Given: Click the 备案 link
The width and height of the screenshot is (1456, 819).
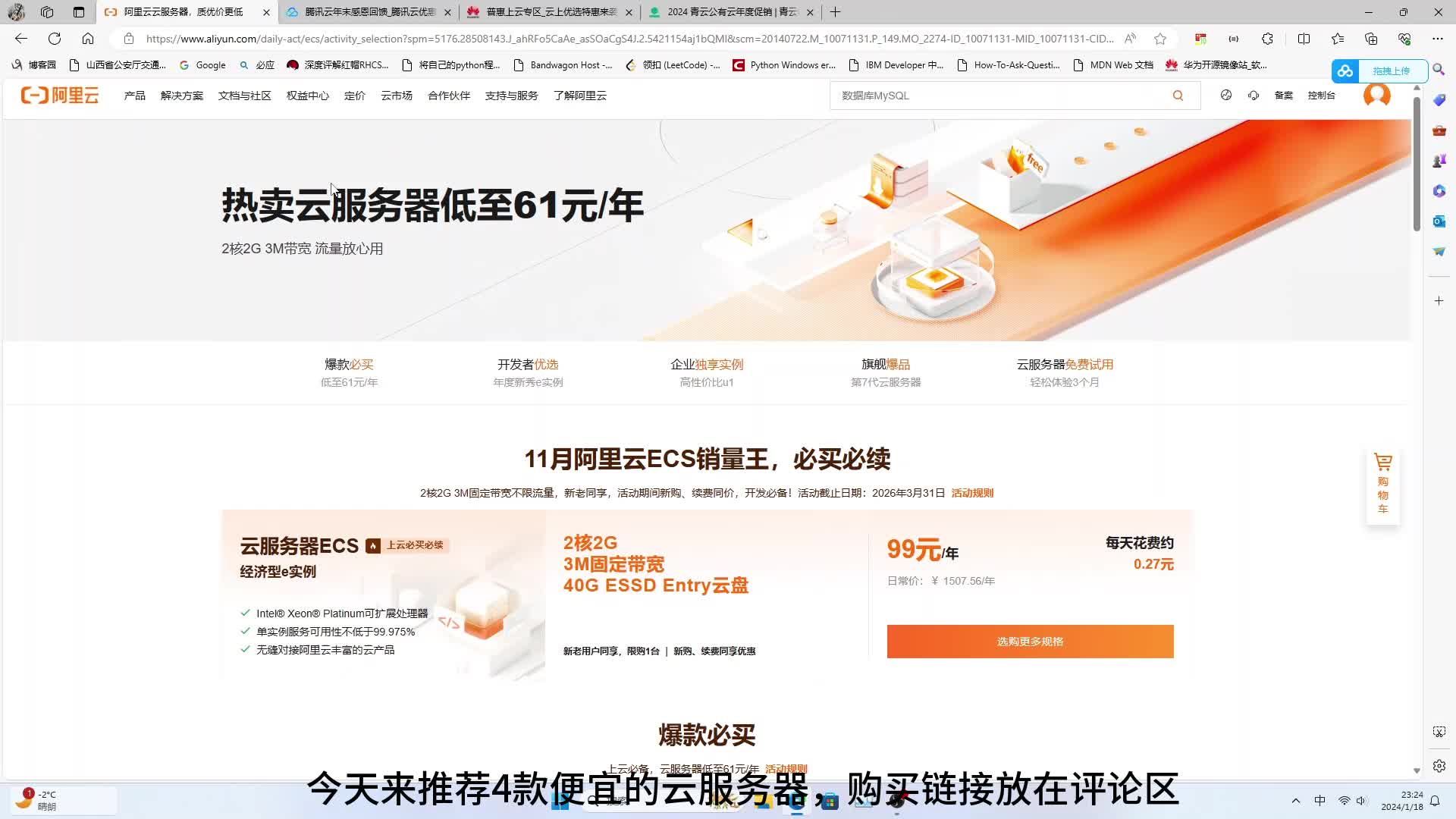Looking at the screenshot, I should (x=1284, y=96).
